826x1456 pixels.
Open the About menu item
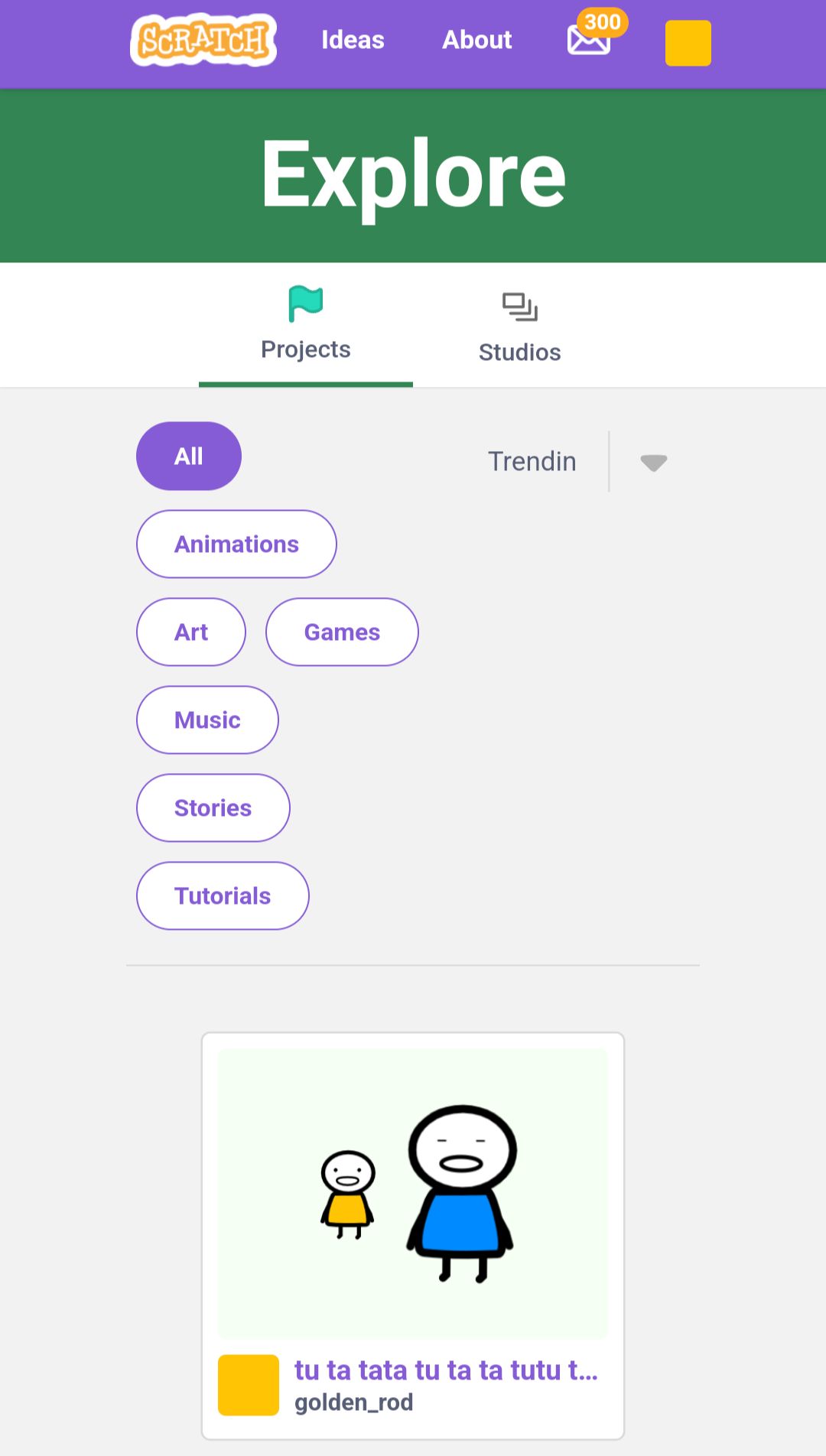coord(477,40)
